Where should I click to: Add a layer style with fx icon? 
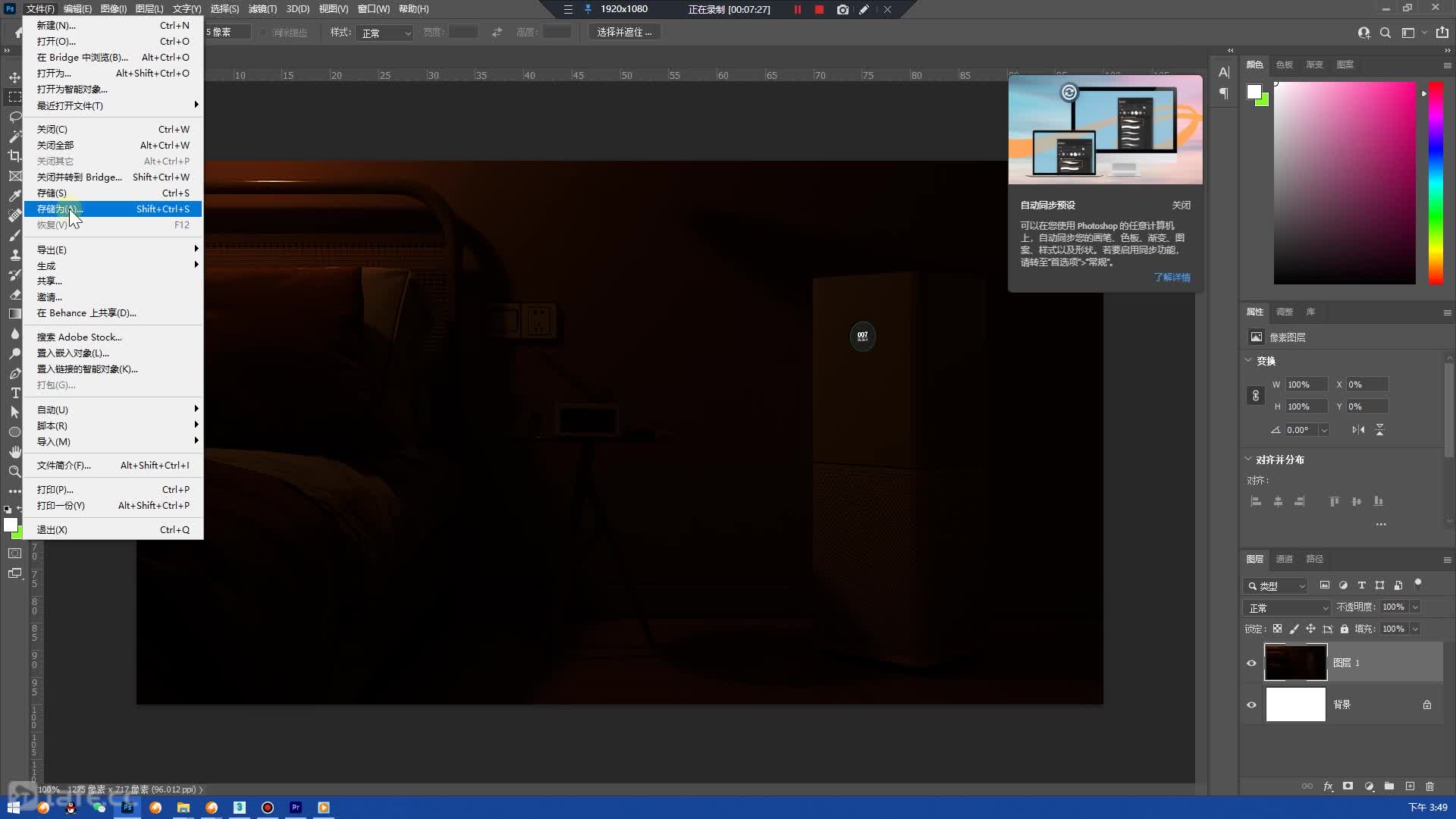coord(1328,786)
